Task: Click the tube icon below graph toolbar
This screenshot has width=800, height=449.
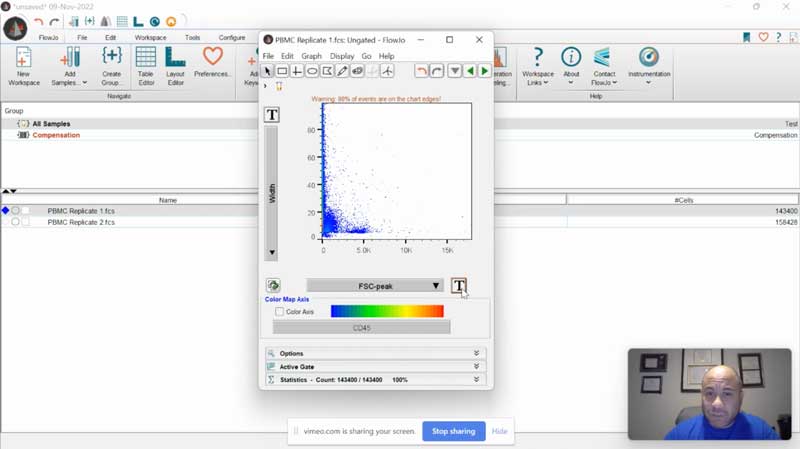Action: (279, 86)
